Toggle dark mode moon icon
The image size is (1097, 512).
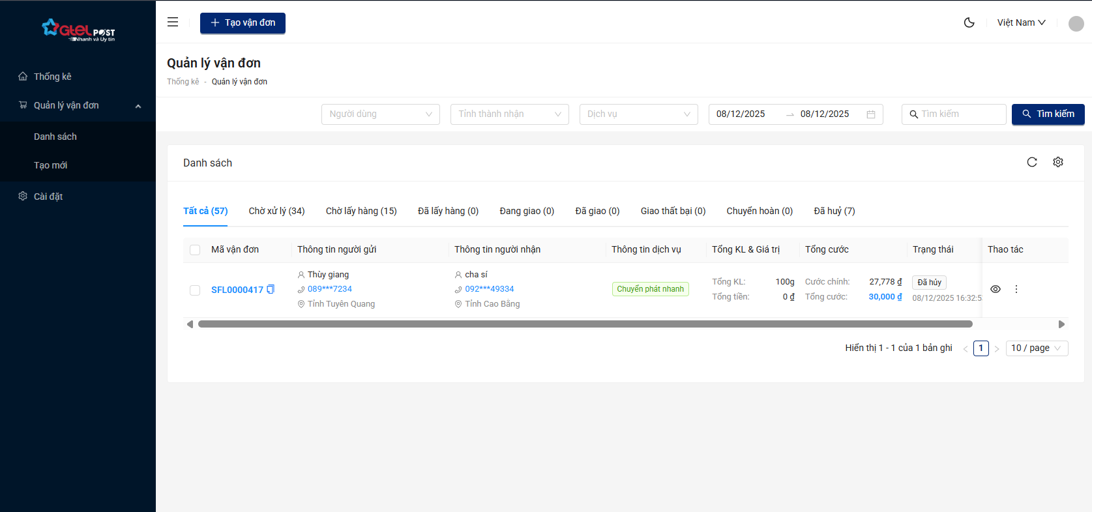coord(969,22)
